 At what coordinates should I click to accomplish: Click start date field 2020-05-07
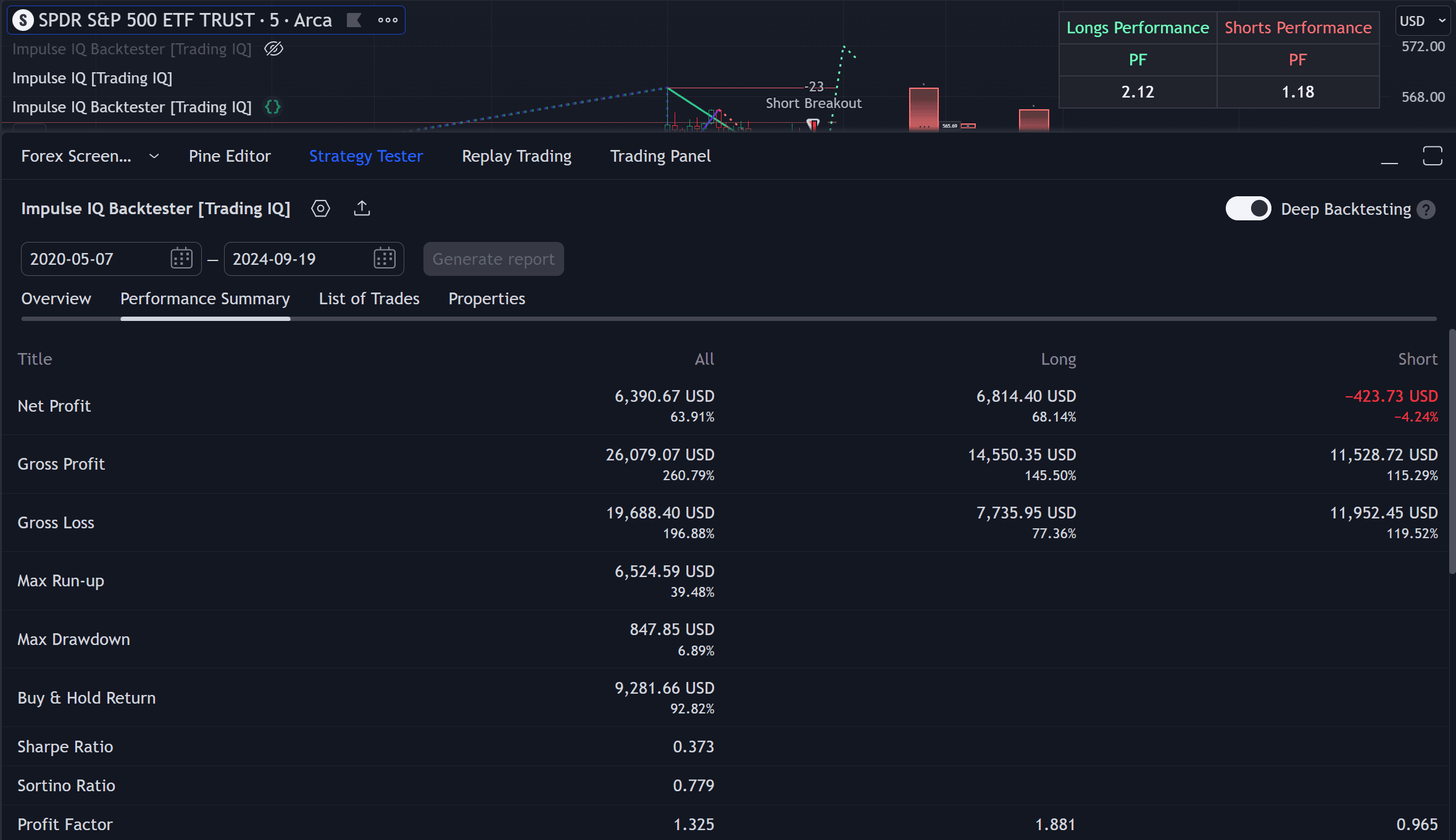(x=111, y=259)
